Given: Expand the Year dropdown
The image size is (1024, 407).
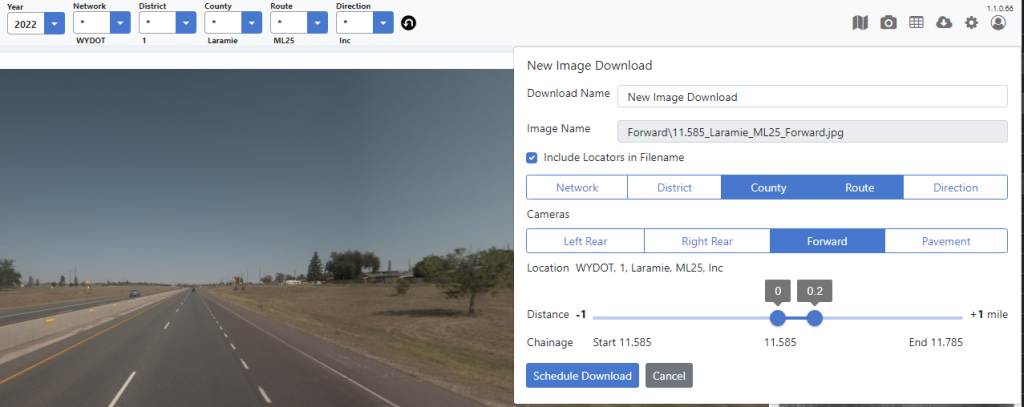Looking at the screenshot, I should [54, 23].
